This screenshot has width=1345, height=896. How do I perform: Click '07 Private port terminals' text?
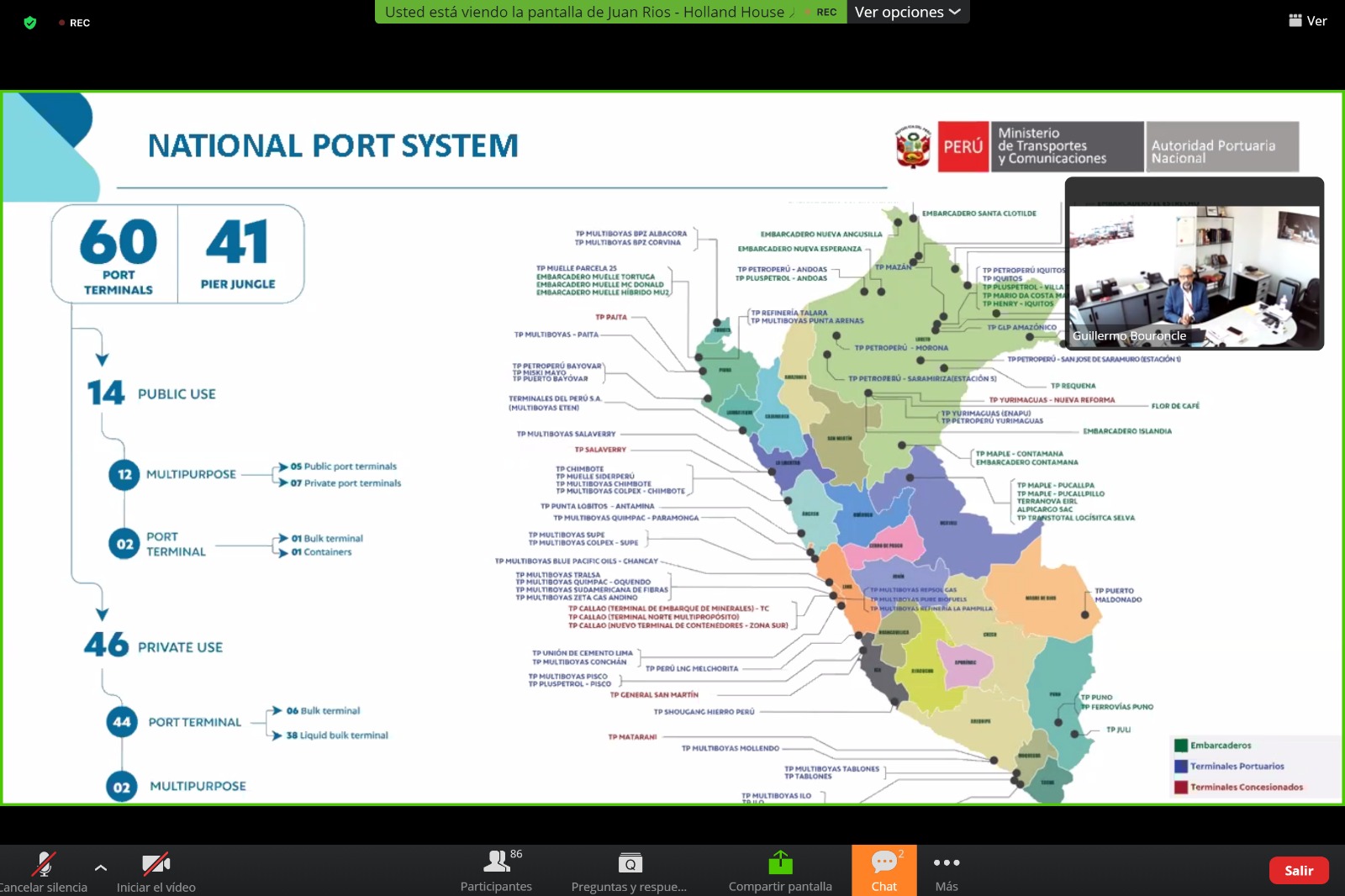(346, 483)
